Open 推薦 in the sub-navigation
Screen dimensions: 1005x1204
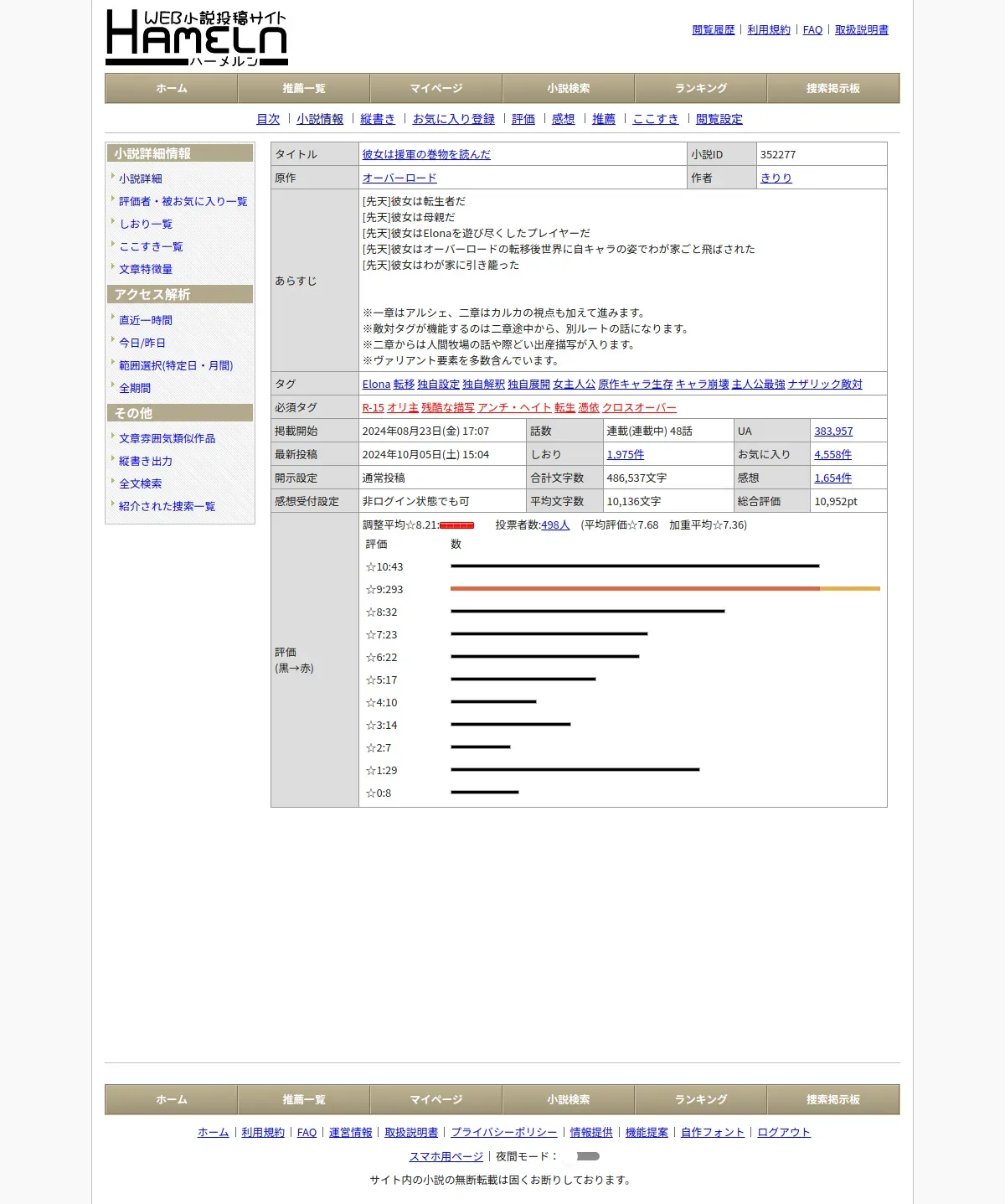coord(604,119)
